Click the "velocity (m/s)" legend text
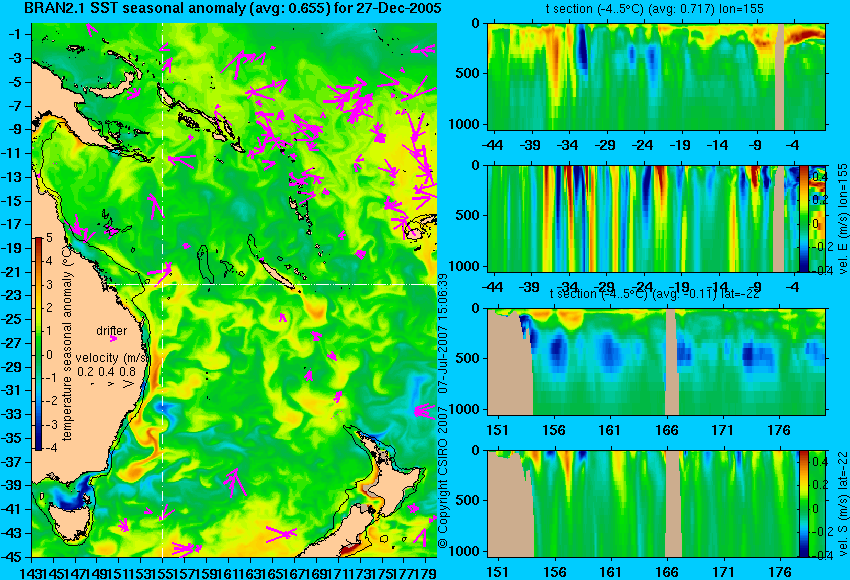This screenshot has width=850, height=580. pos(112,358)
